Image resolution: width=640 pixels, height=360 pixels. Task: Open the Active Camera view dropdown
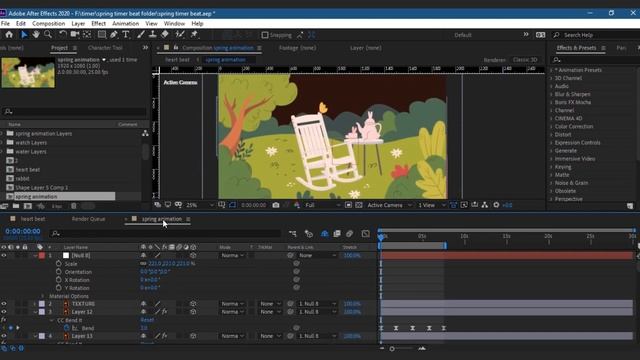[x=389, y=205]
